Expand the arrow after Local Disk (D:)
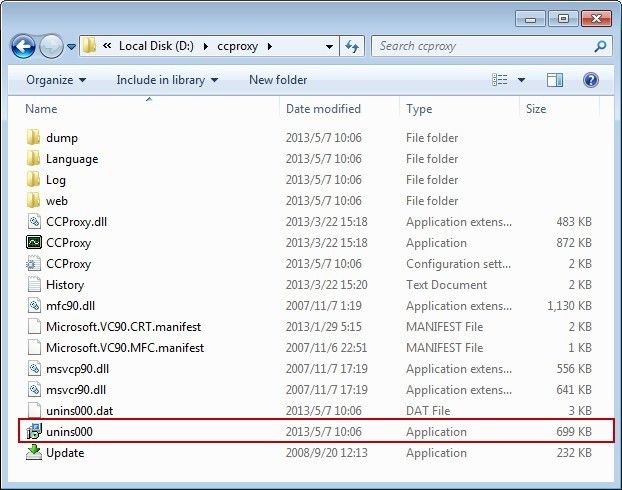Screen dimensions: 622x490 point(205,46)
